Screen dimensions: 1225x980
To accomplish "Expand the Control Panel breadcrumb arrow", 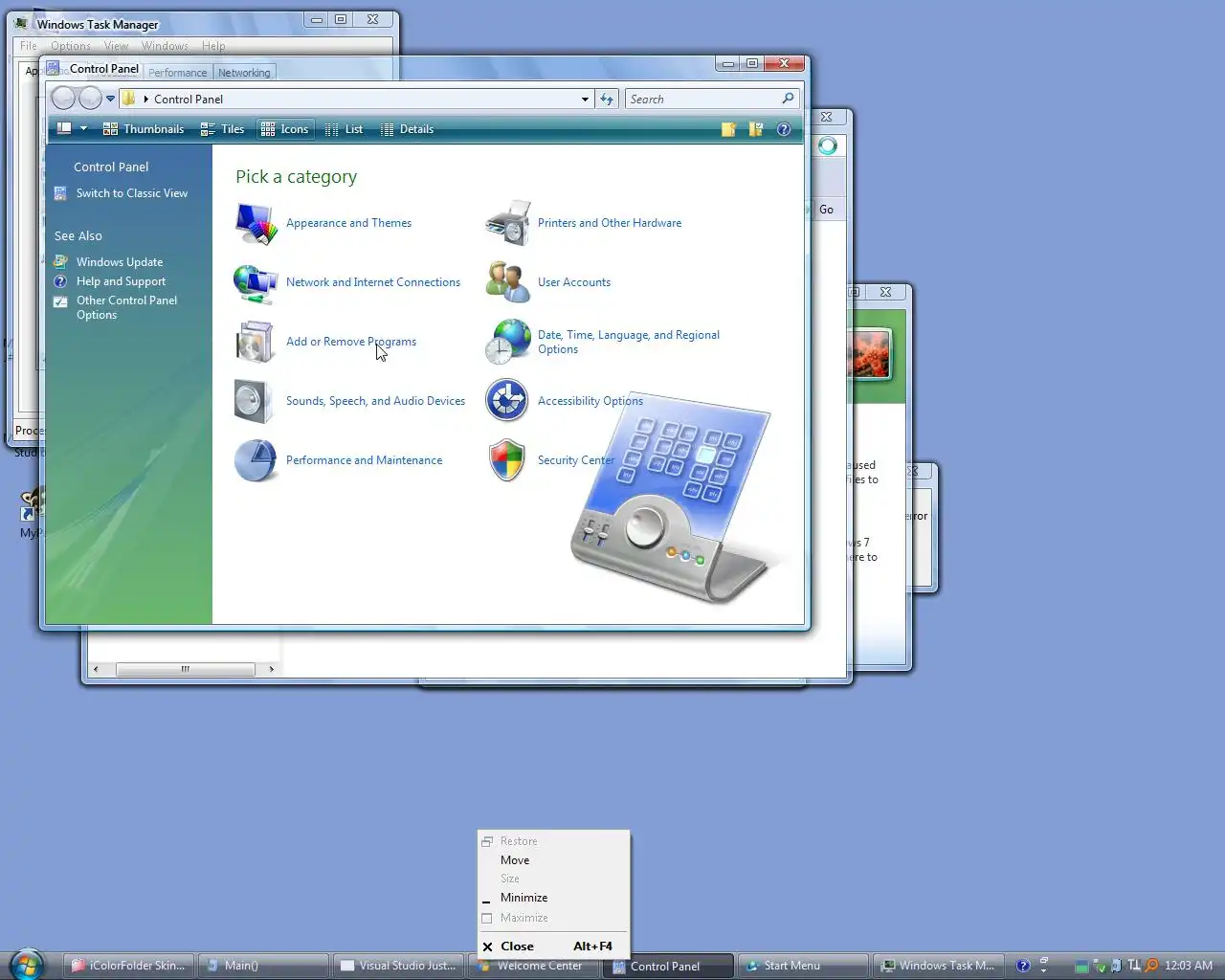I will tap(145, 99).
